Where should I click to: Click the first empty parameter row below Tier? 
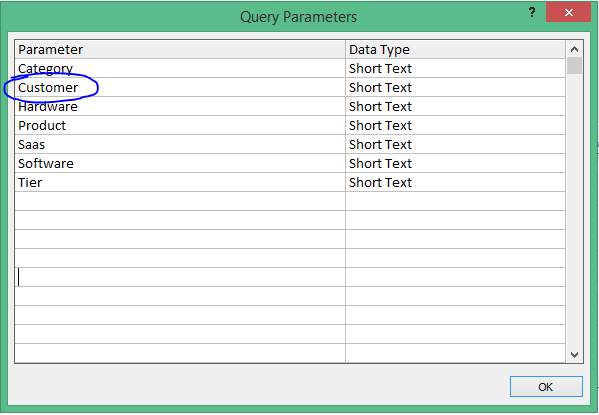click(x=180, y=201)
